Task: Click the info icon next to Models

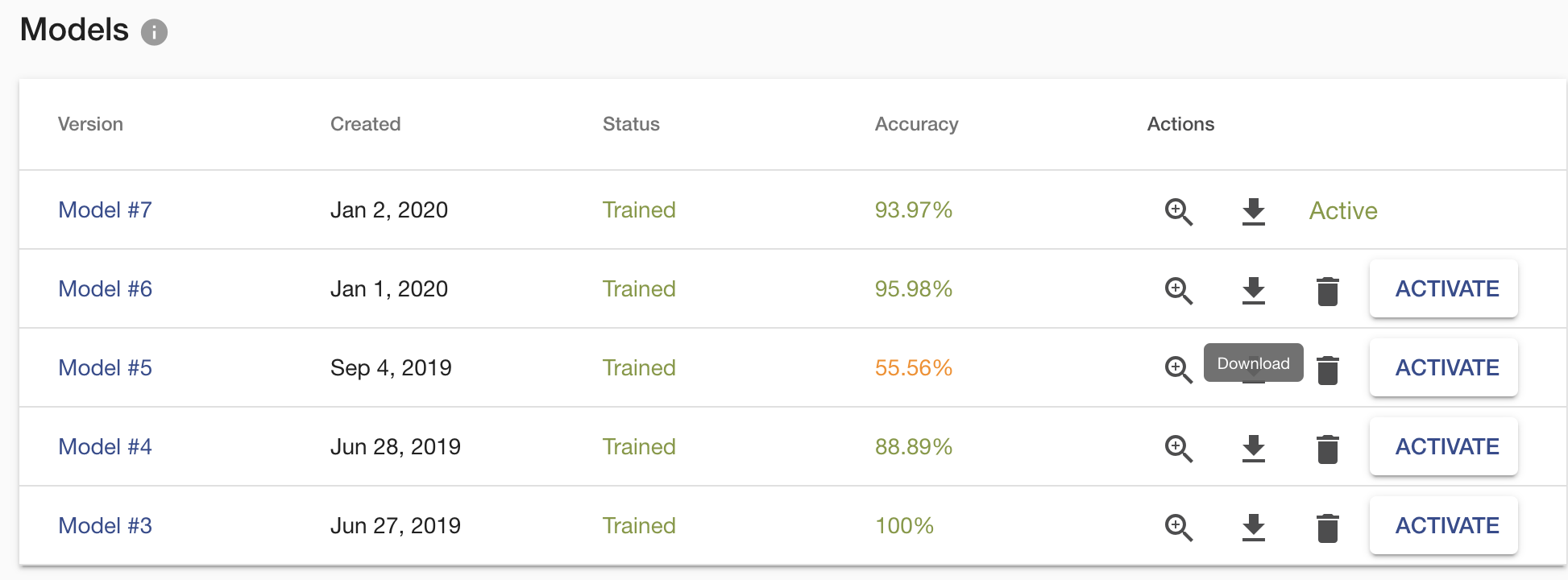Action: coord(154,32)
